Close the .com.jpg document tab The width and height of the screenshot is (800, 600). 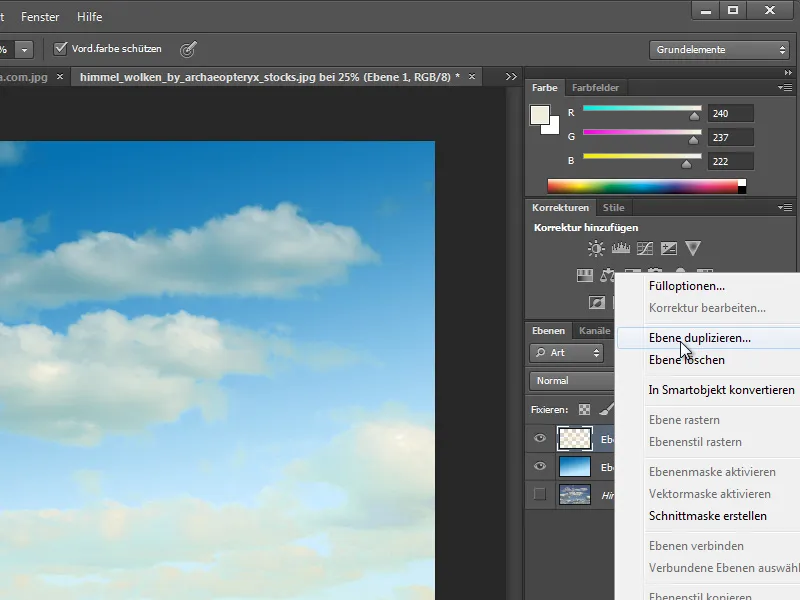click(60, 77)
